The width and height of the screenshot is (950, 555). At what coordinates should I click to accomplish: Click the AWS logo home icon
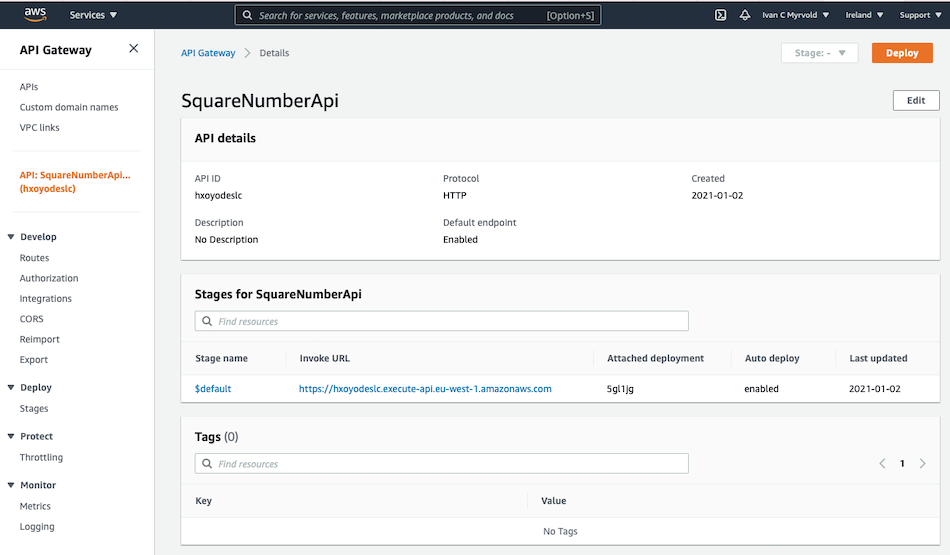(35, 15)
